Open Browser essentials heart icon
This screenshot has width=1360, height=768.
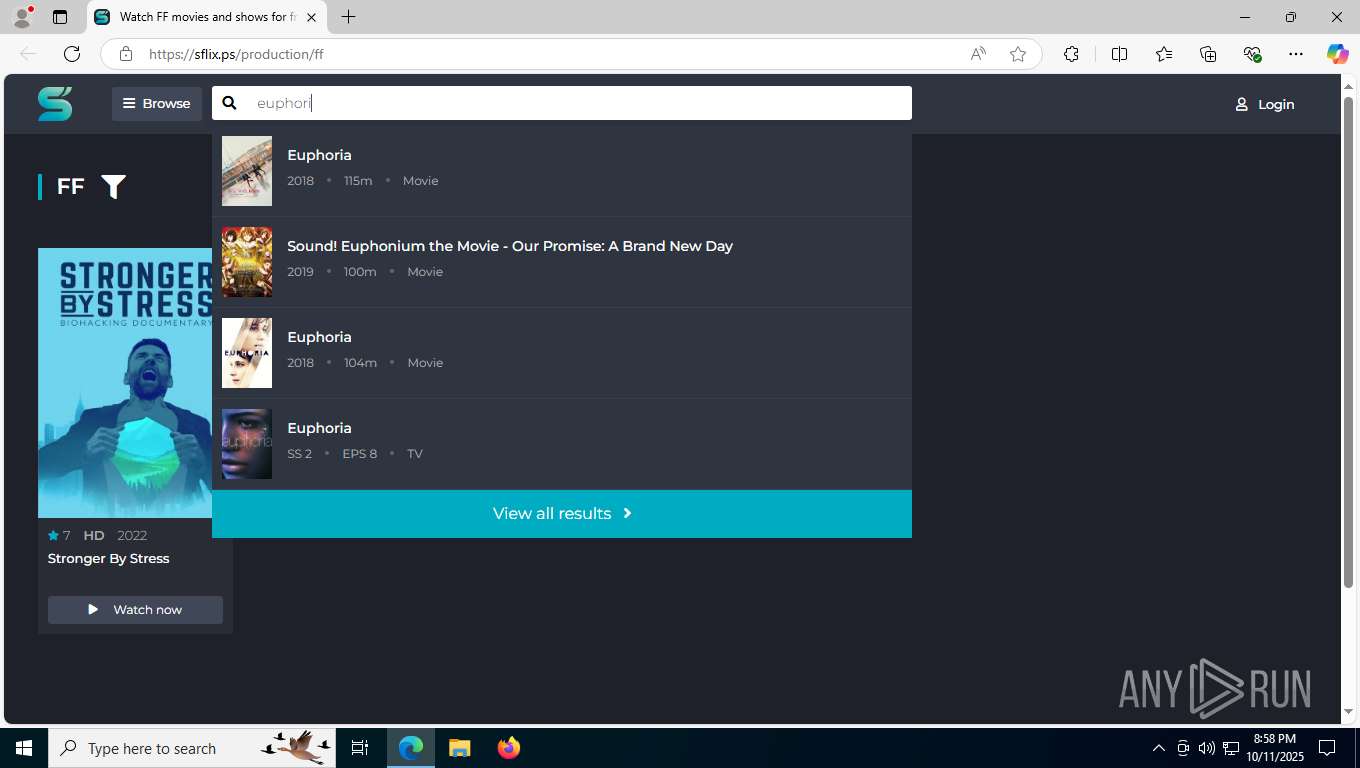1252,54
